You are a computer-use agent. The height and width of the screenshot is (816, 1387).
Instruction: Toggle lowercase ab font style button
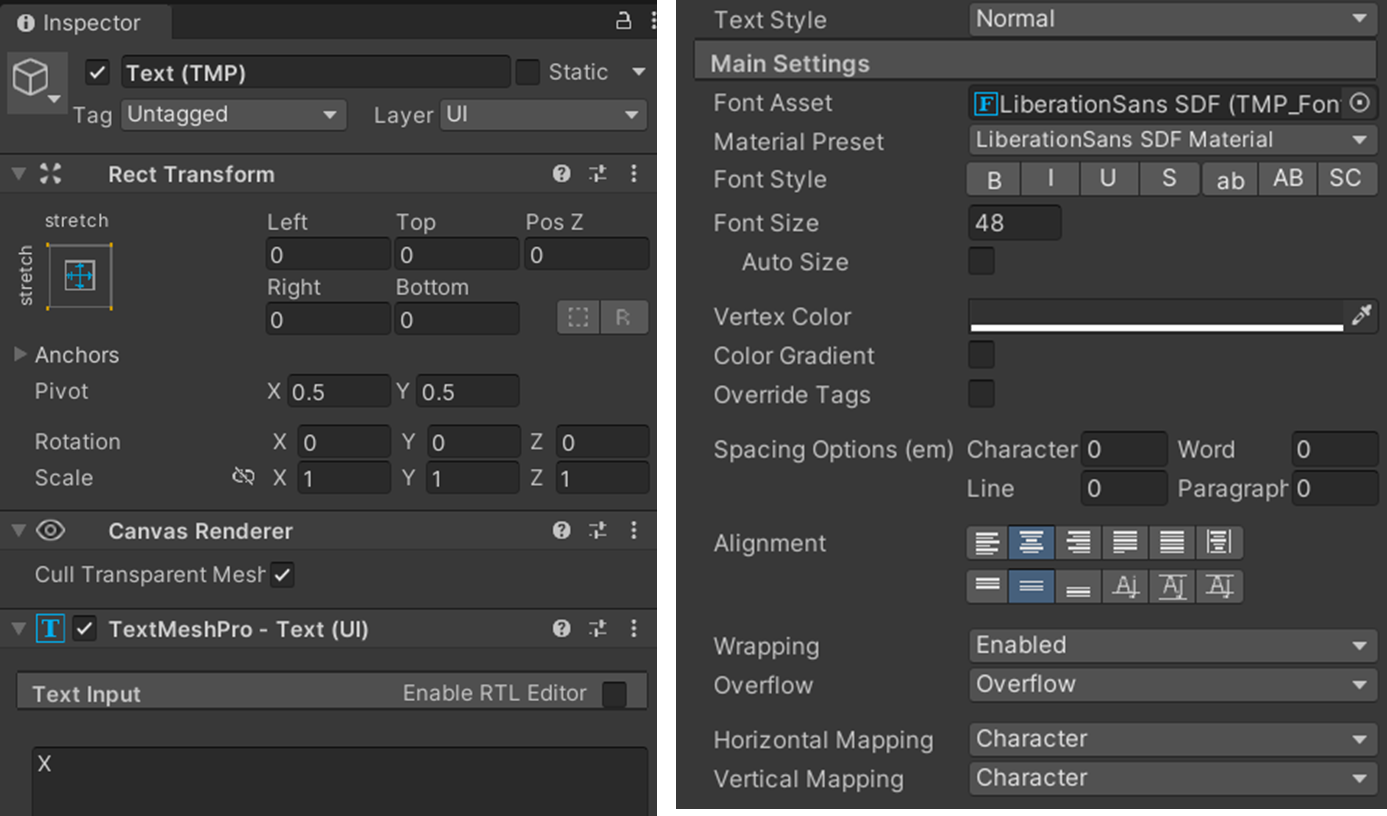coord(1230,179)
